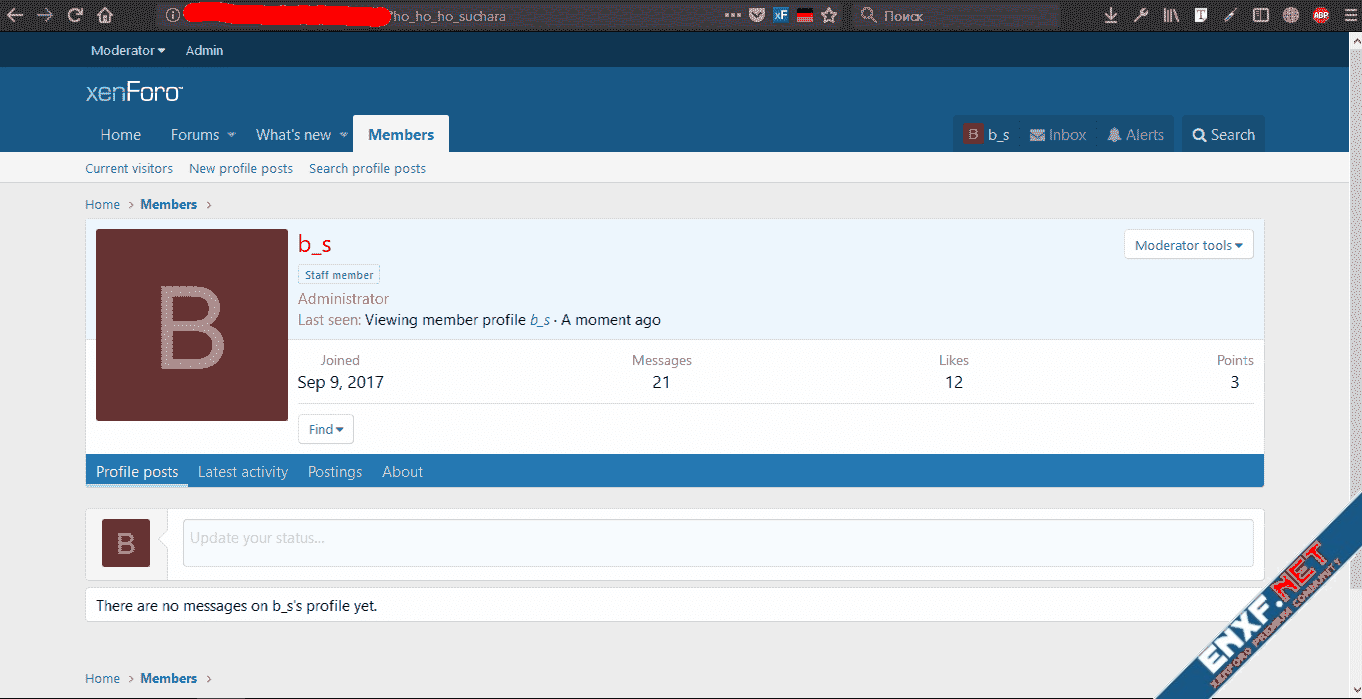Toggle the browser sidebar view icon
Viewport: 1362px width, 699px height.
tap(1261, 15)
